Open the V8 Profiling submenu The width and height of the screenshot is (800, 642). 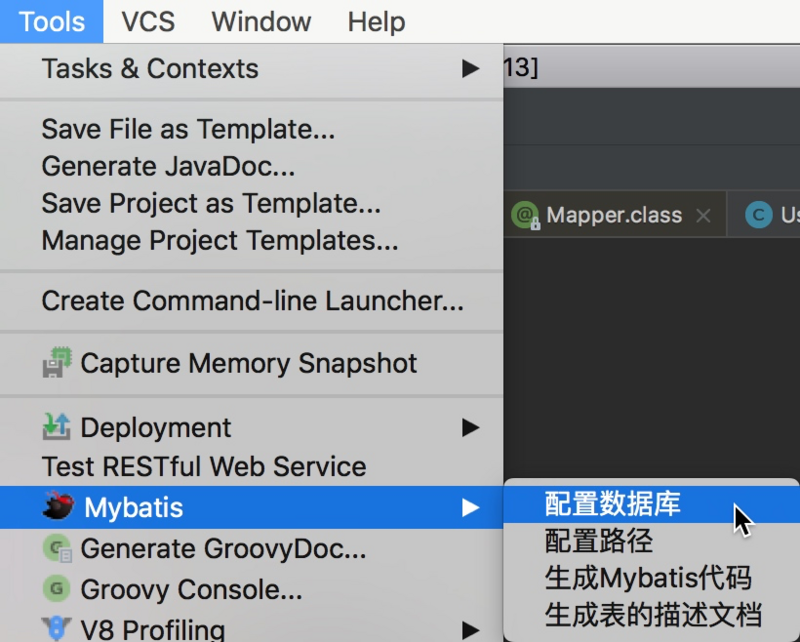(252, 628)
